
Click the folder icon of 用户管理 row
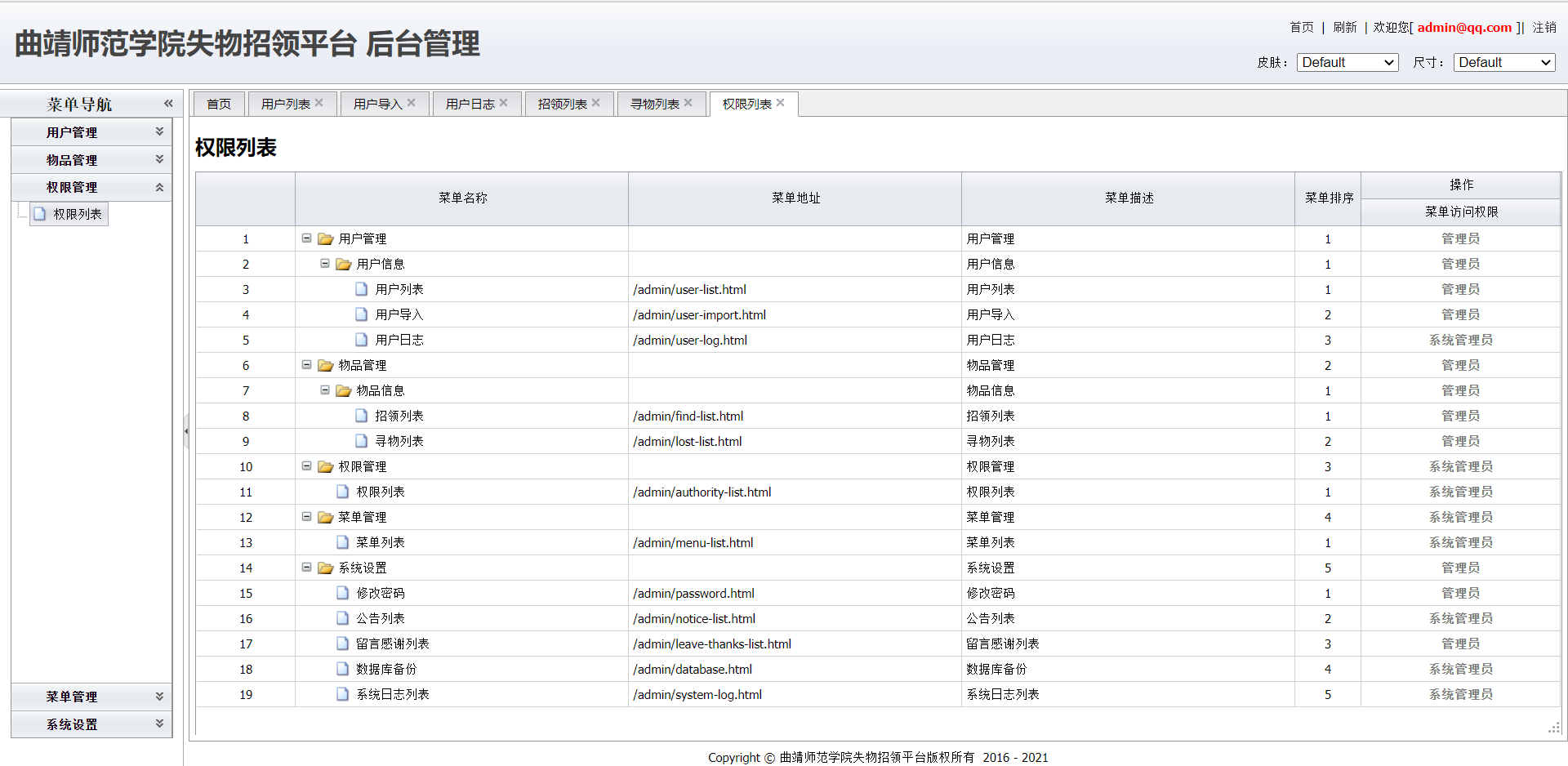pyautogui.click(x=326, y=238)
